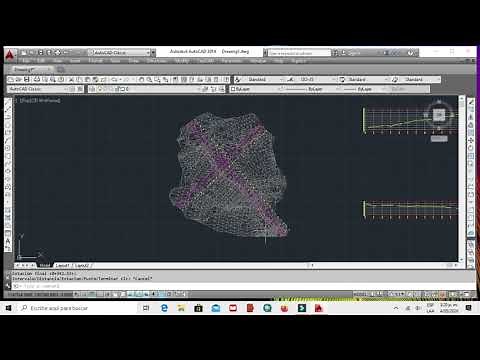This screenshot has width=480, height=360.
Task: Click the drawing area vertical scrollbar
Action: pos(462,179)
